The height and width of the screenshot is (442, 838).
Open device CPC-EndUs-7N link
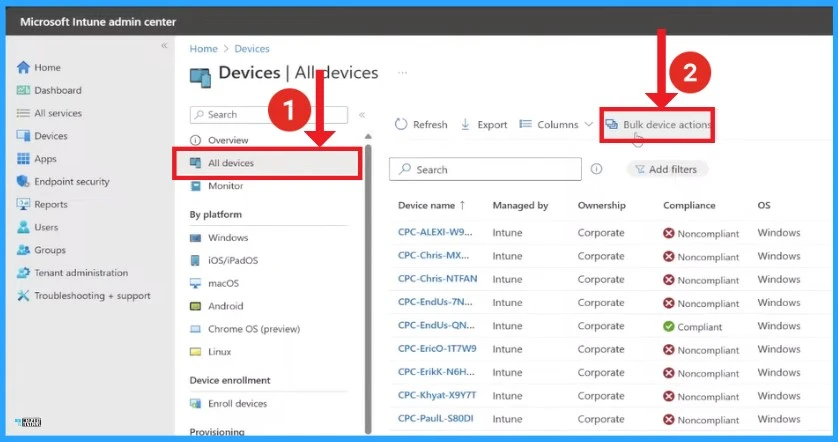(435, 302)
